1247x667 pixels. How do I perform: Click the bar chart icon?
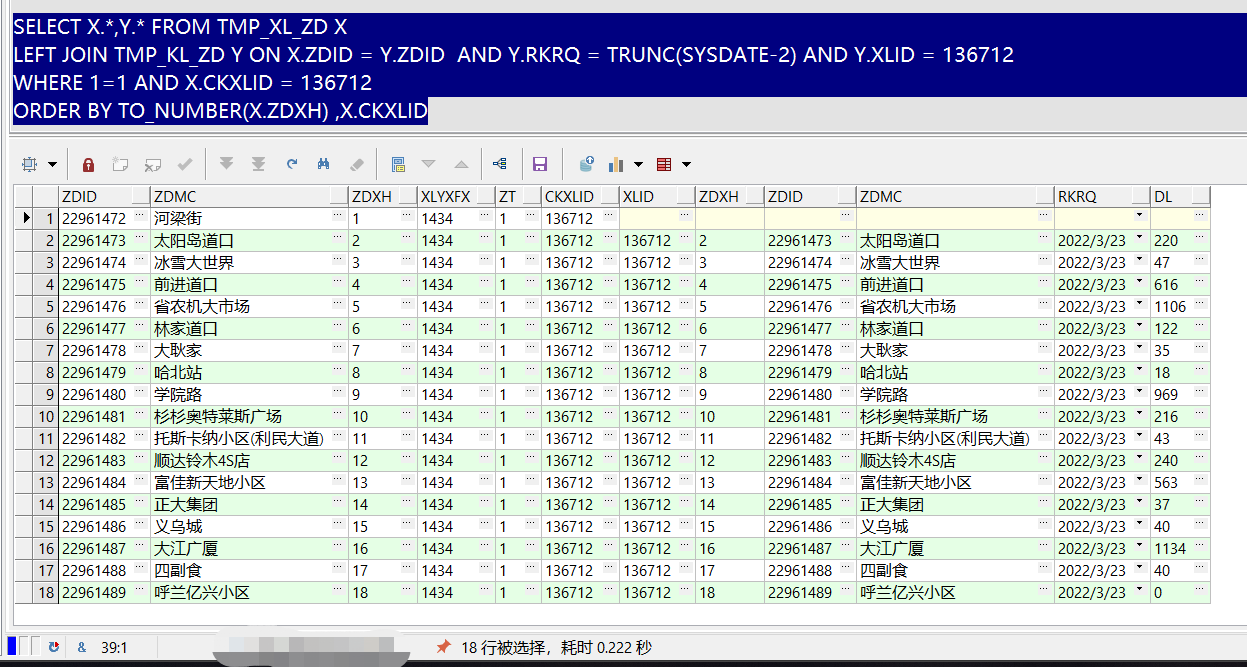615,164
